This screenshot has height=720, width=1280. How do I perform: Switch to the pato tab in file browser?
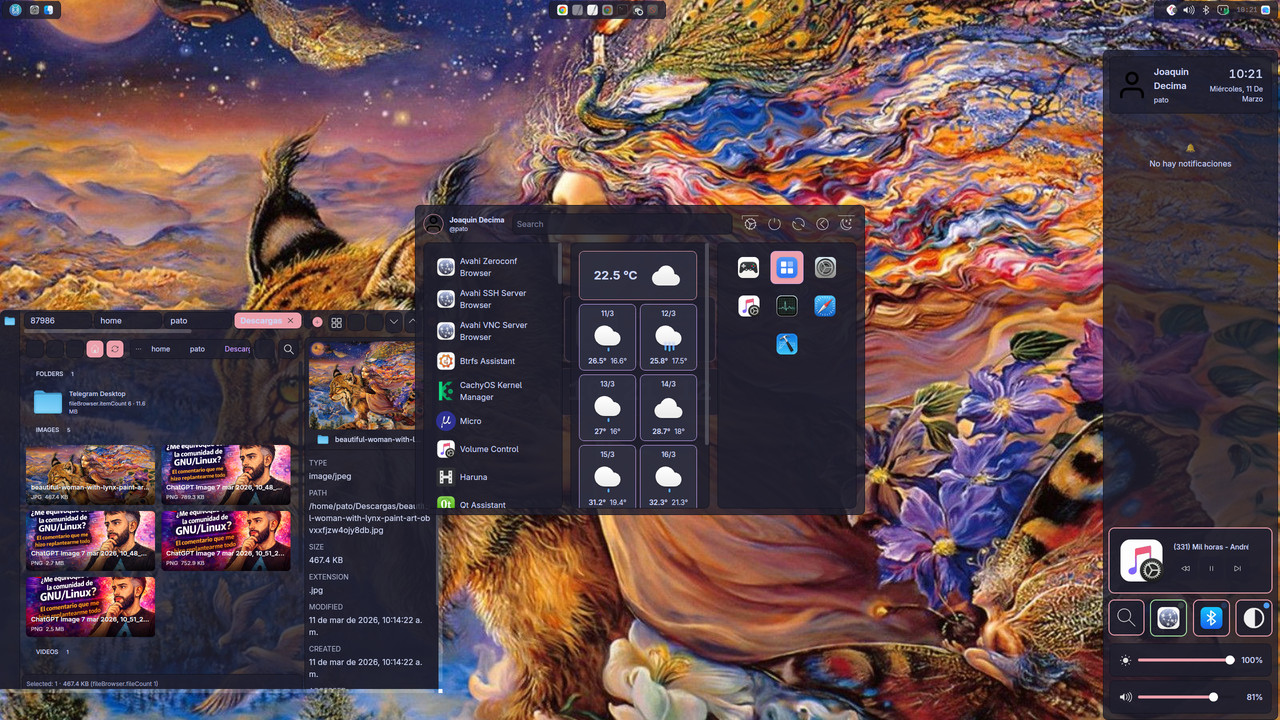pos(197,321)
